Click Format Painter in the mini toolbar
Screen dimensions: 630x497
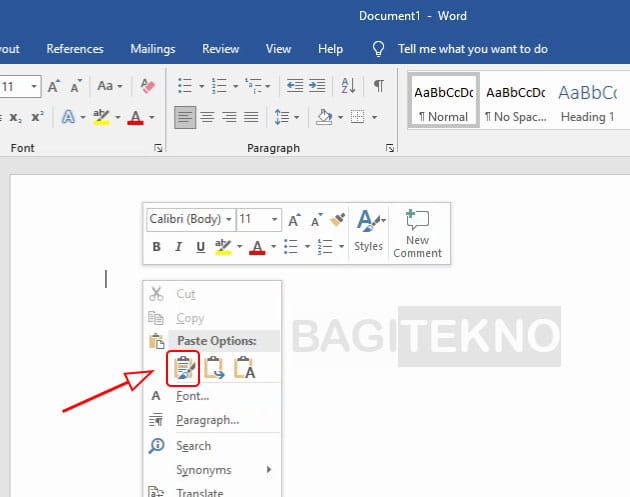tap(338, 219)
